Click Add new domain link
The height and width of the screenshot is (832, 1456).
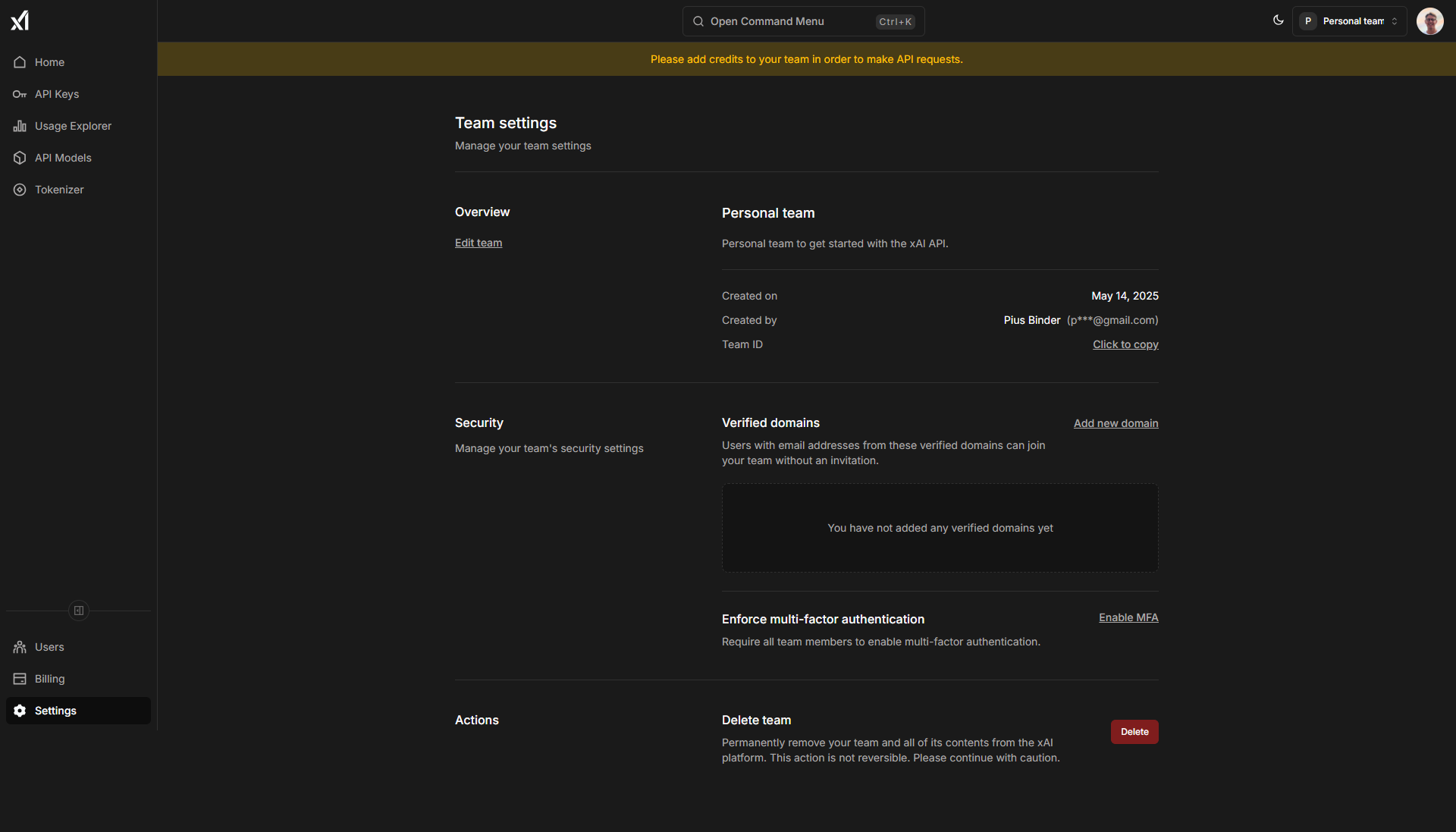pyautogui.click(x=1116, y=423)
